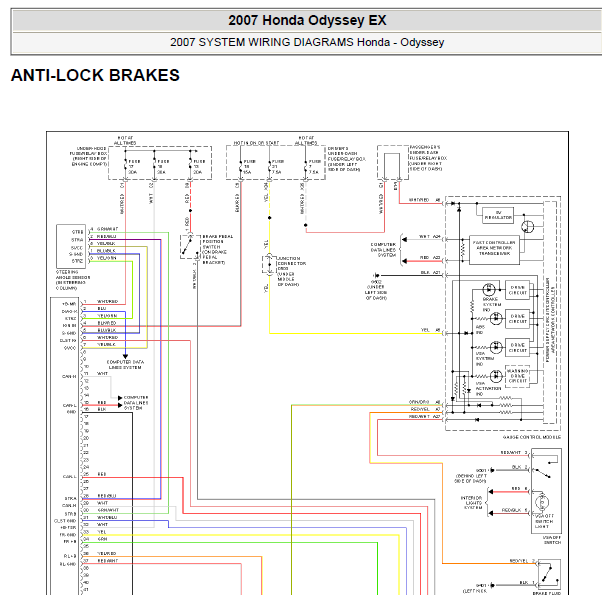The width and height of the screenshot is (602, 595).
Task: Select the Fuse 21 symbol on the YEL wire
Action: 270,167
